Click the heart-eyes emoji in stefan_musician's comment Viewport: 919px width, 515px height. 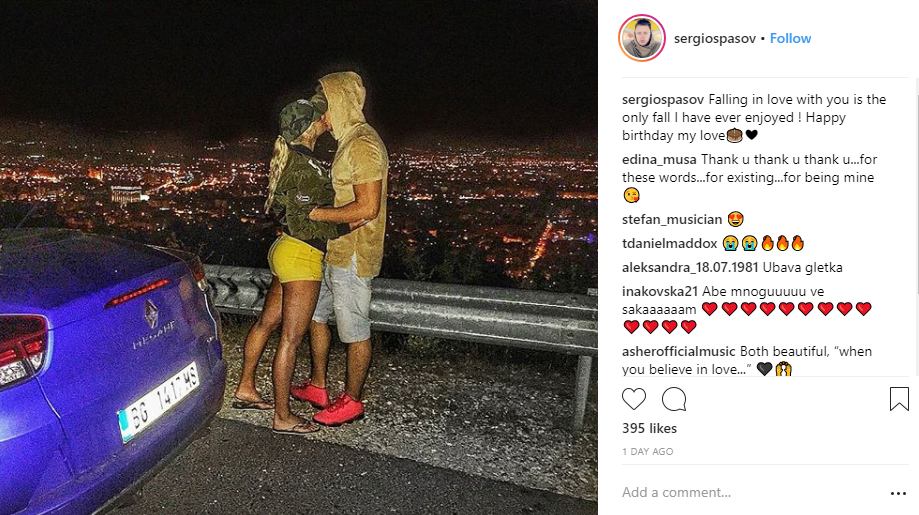click(735, 219)
